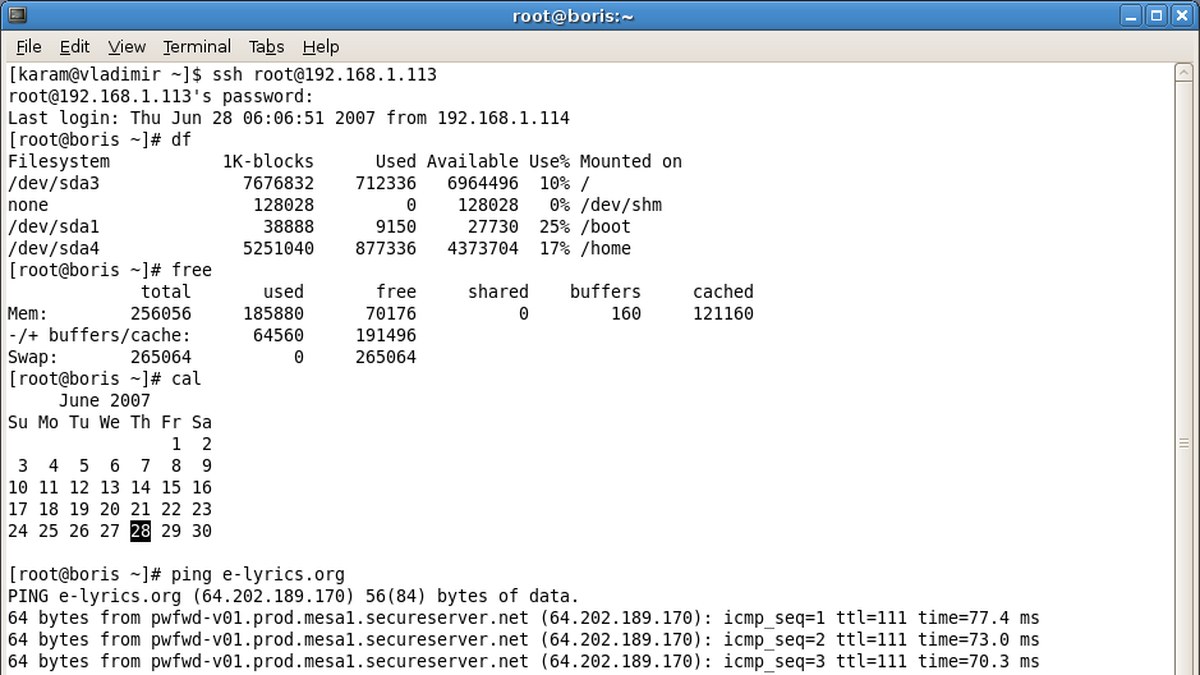
Task: Click the 'time=73.0 ms' ping result
Action: coord(977,639)
